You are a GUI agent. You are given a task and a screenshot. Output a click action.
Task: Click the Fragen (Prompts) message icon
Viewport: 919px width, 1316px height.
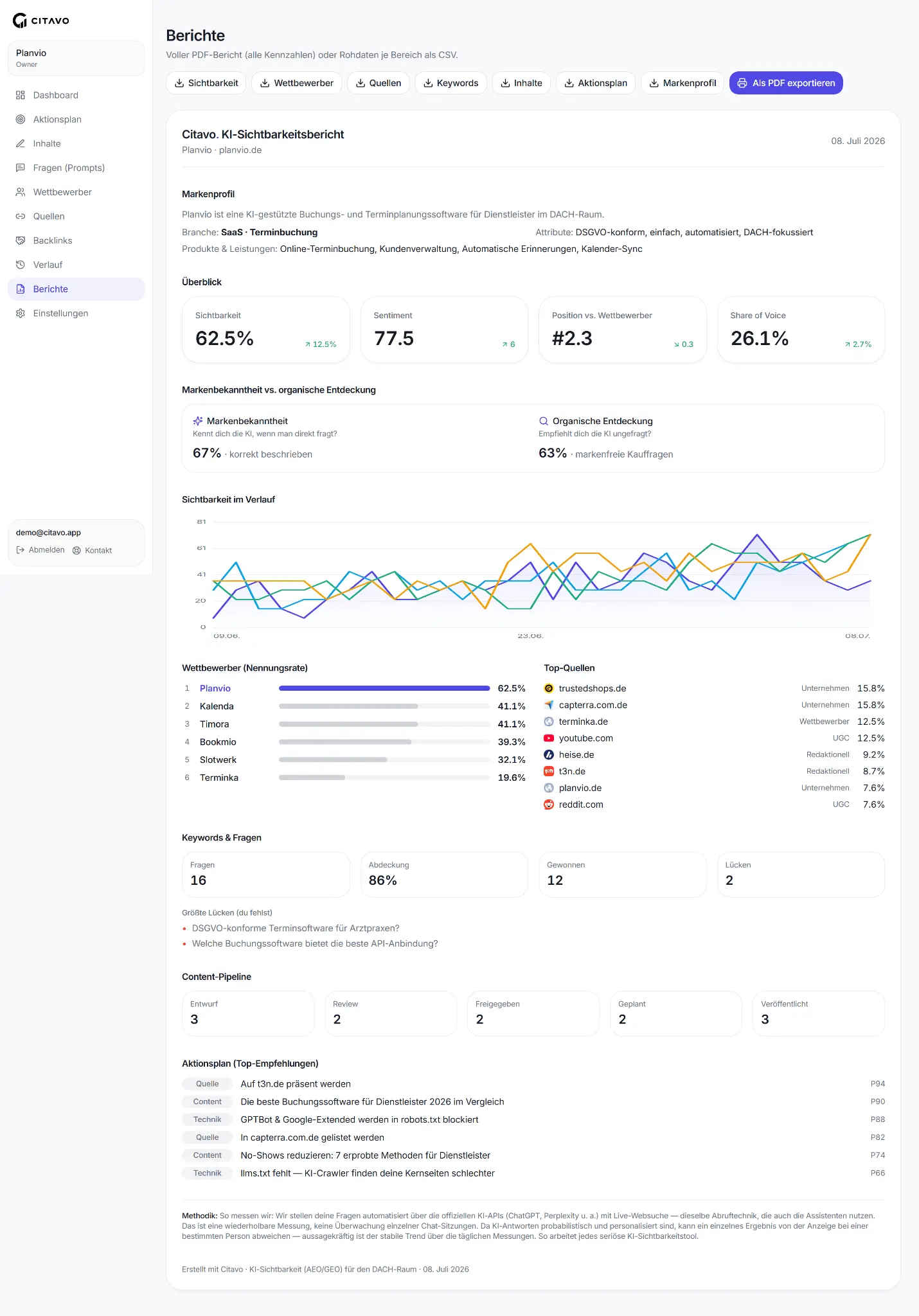pos(21,168)
